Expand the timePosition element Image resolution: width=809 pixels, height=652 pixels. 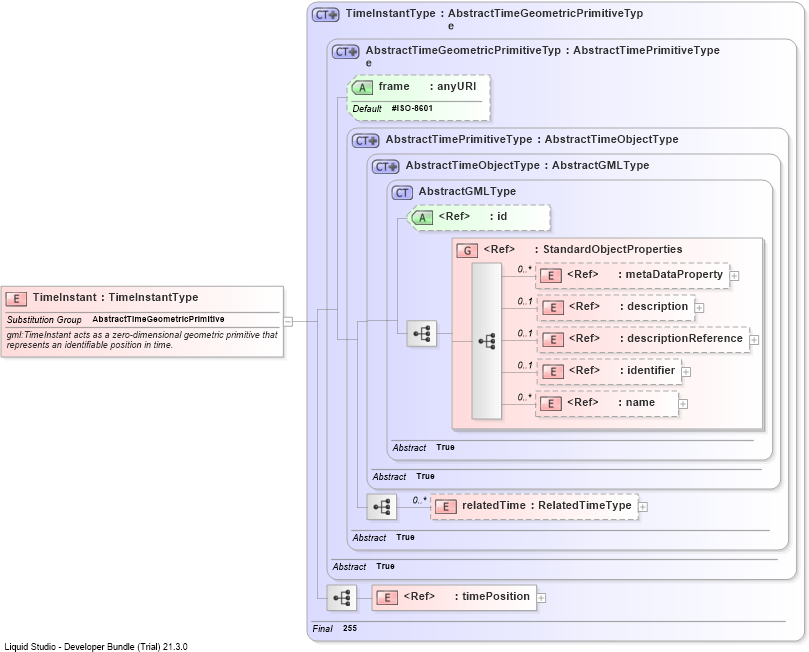[541, 598]
